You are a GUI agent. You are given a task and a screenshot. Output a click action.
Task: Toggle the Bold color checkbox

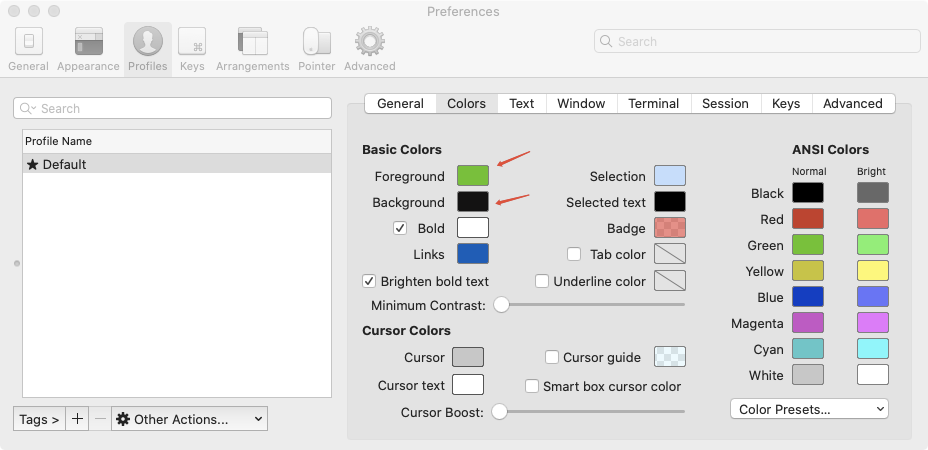coord(400,228)
